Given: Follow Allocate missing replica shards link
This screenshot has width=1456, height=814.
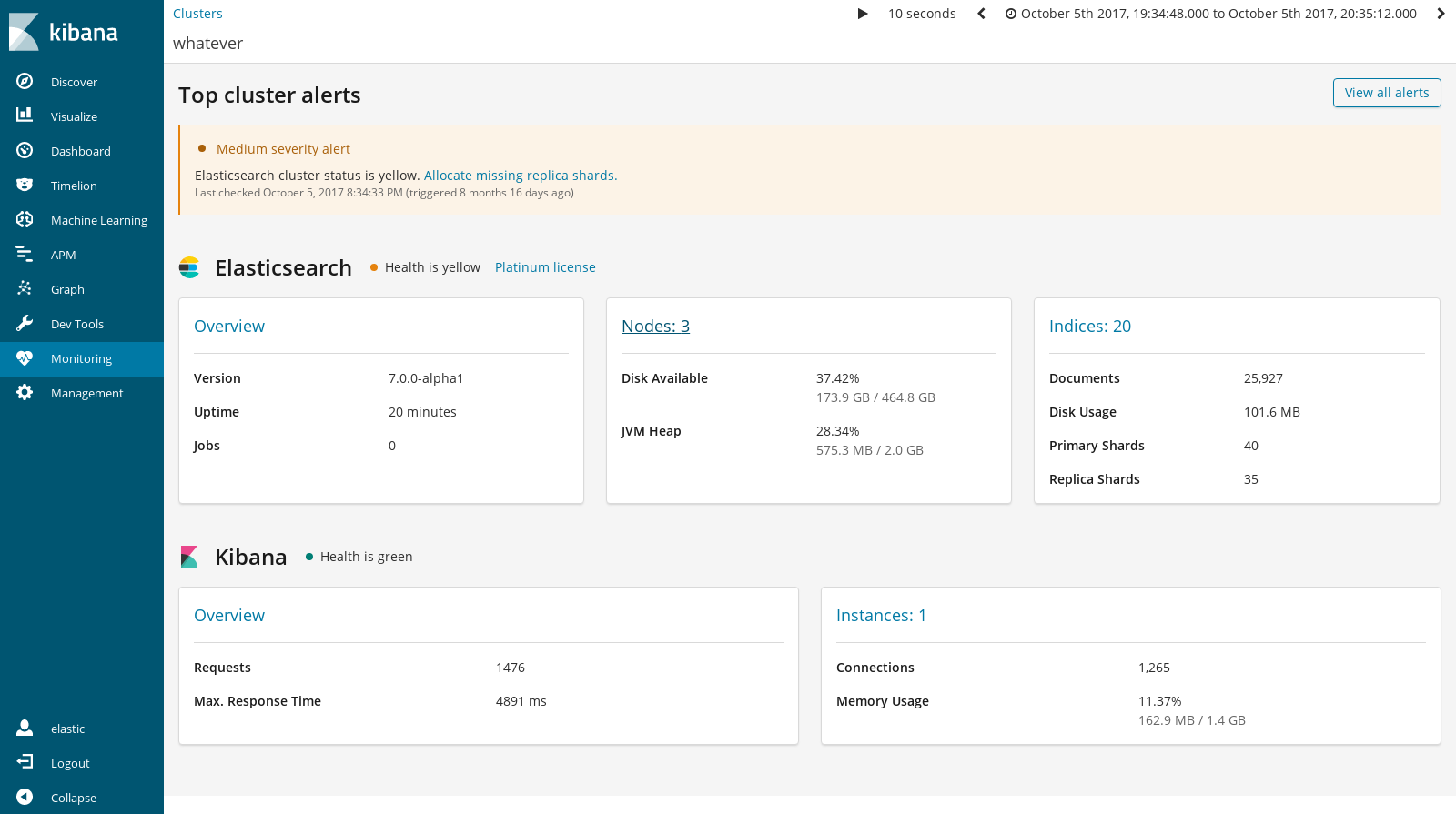Looking at the screenshot, I should pyautogui.click(x=521, y=176).
